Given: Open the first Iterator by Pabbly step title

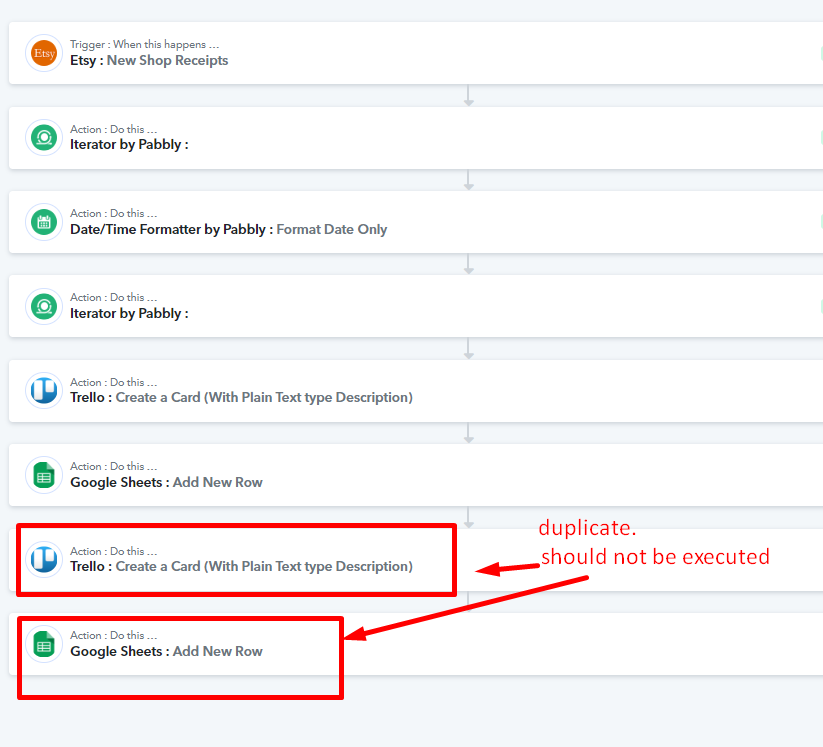Looking at the screenshot, I should click(129, 145).
